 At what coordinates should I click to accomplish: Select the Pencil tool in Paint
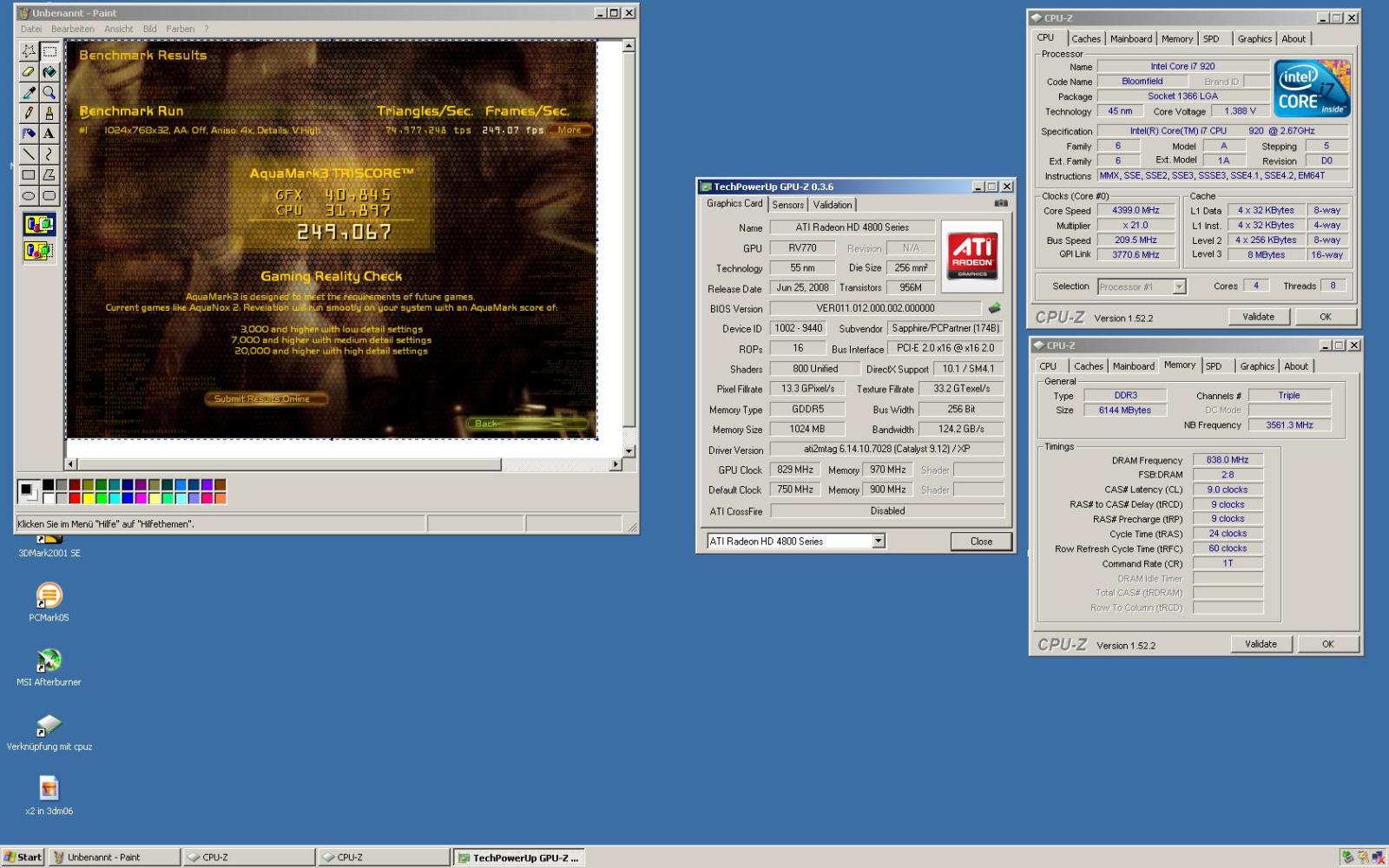coord(29,113)
